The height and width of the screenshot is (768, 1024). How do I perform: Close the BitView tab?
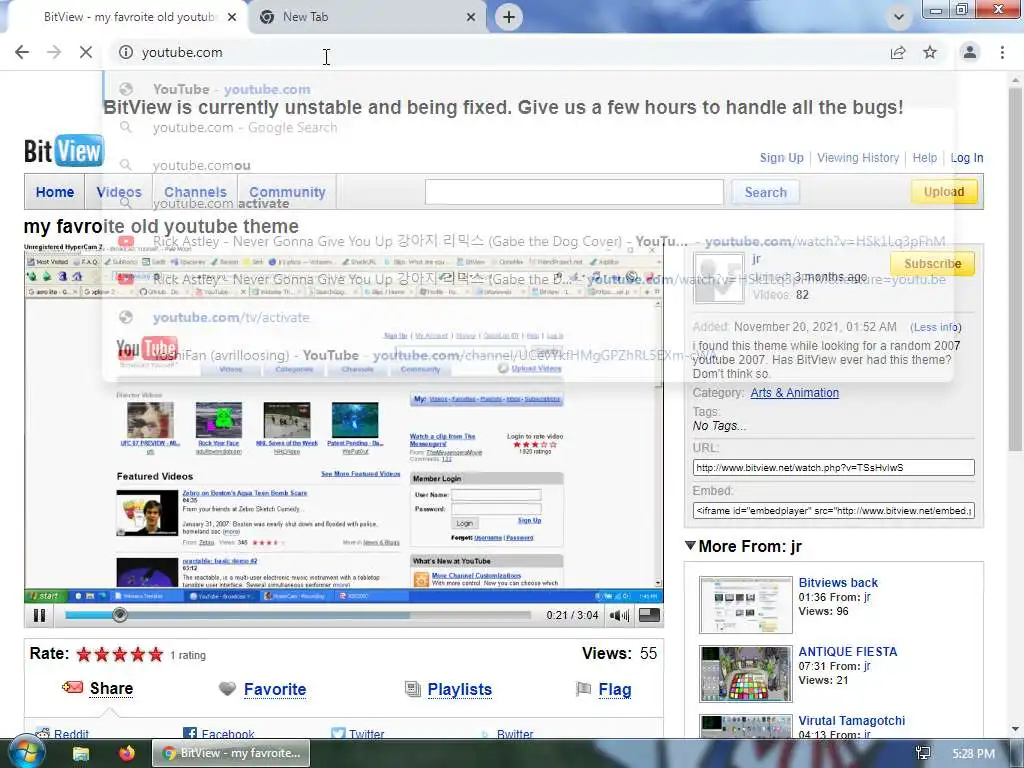tap(232, 17)
